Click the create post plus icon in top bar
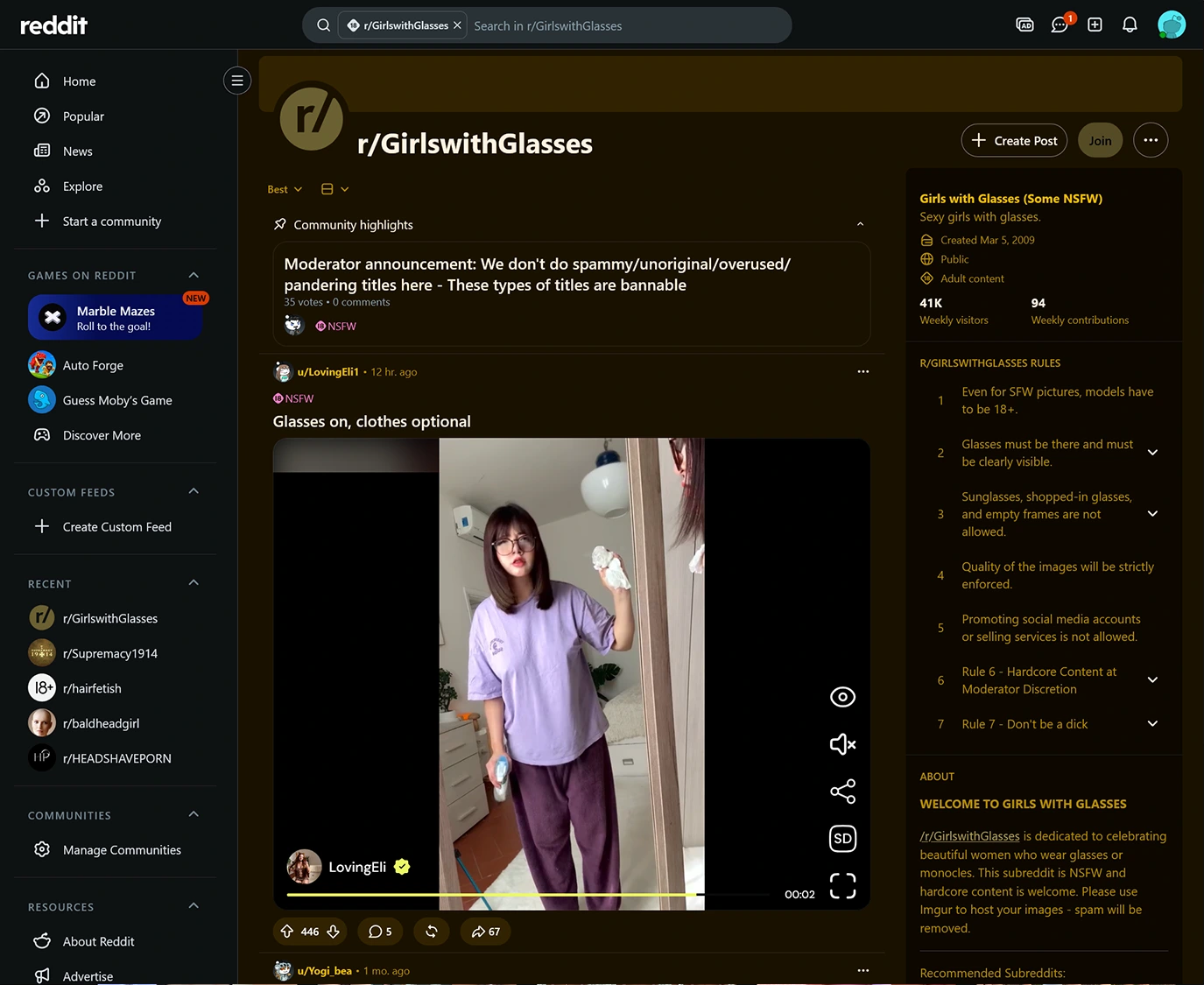 1095,25
